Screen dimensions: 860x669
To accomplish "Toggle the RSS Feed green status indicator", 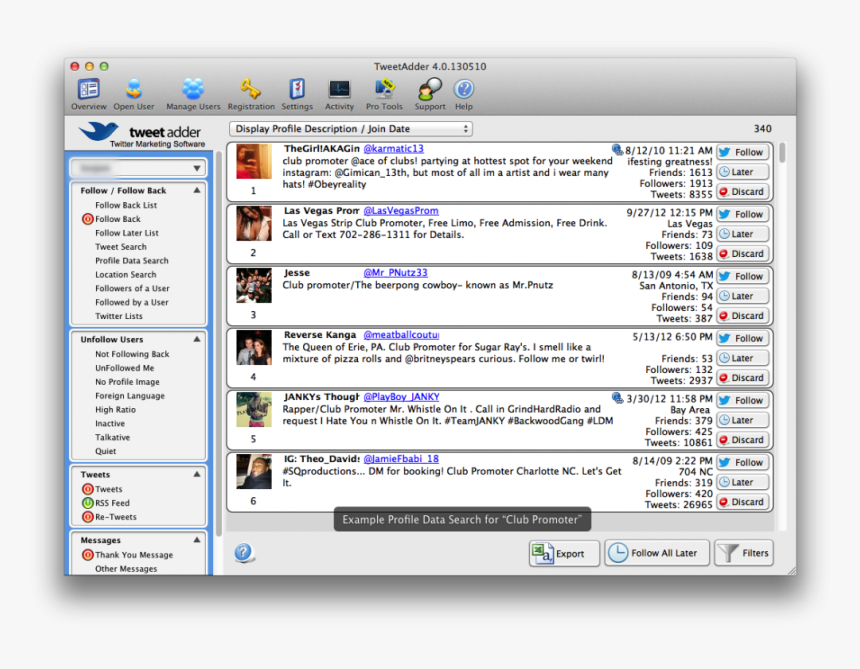I will tap(87, 503).
